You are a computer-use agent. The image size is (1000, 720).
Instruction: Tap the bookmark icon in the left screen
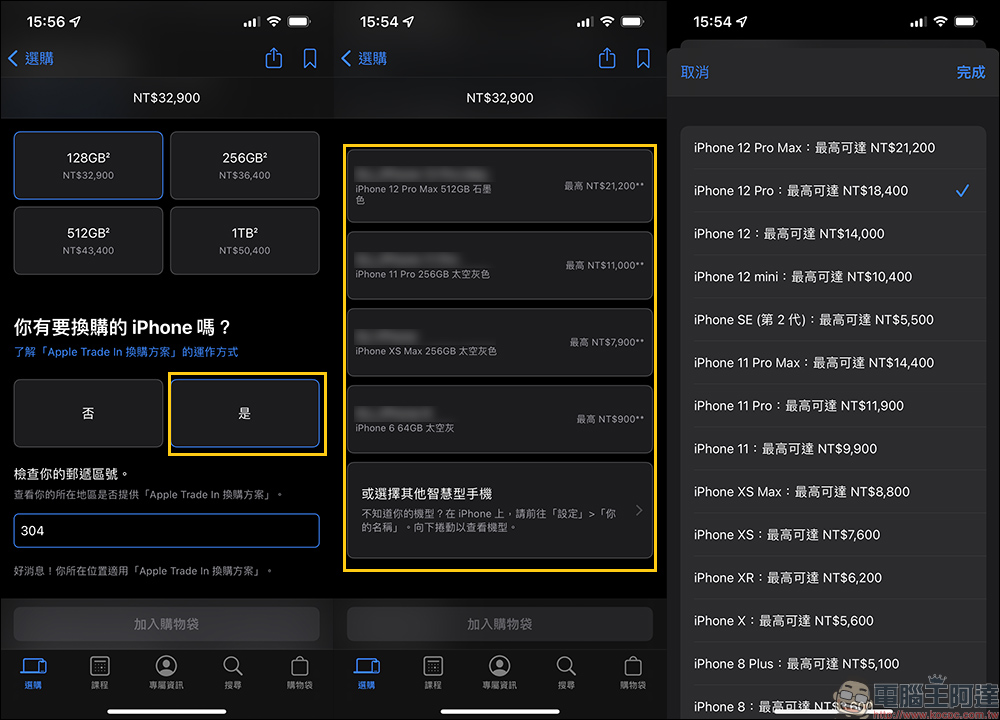310,59
